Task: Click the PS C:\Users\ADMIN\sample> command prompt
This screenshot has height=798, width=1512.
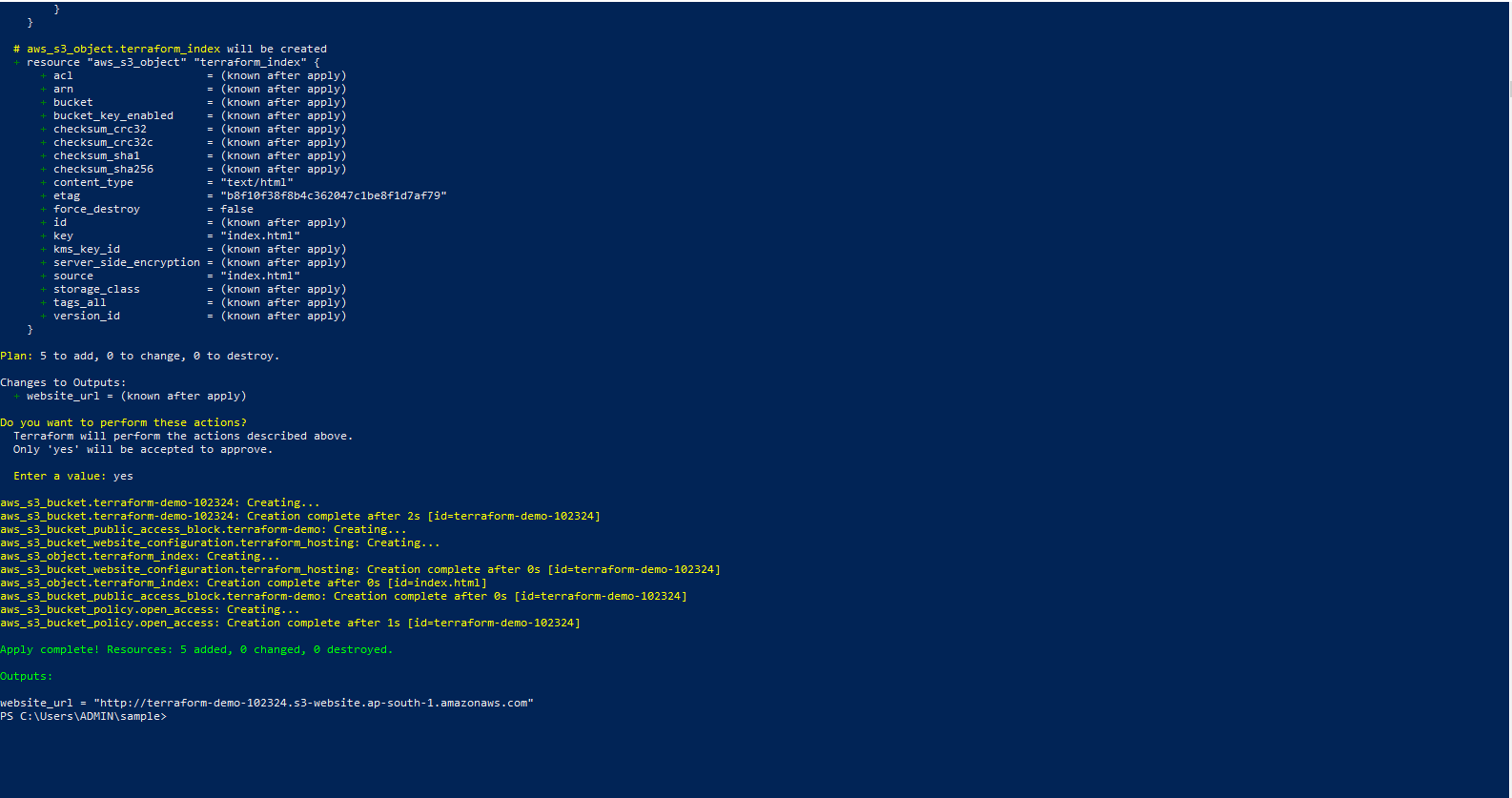Action: (83, 716)
